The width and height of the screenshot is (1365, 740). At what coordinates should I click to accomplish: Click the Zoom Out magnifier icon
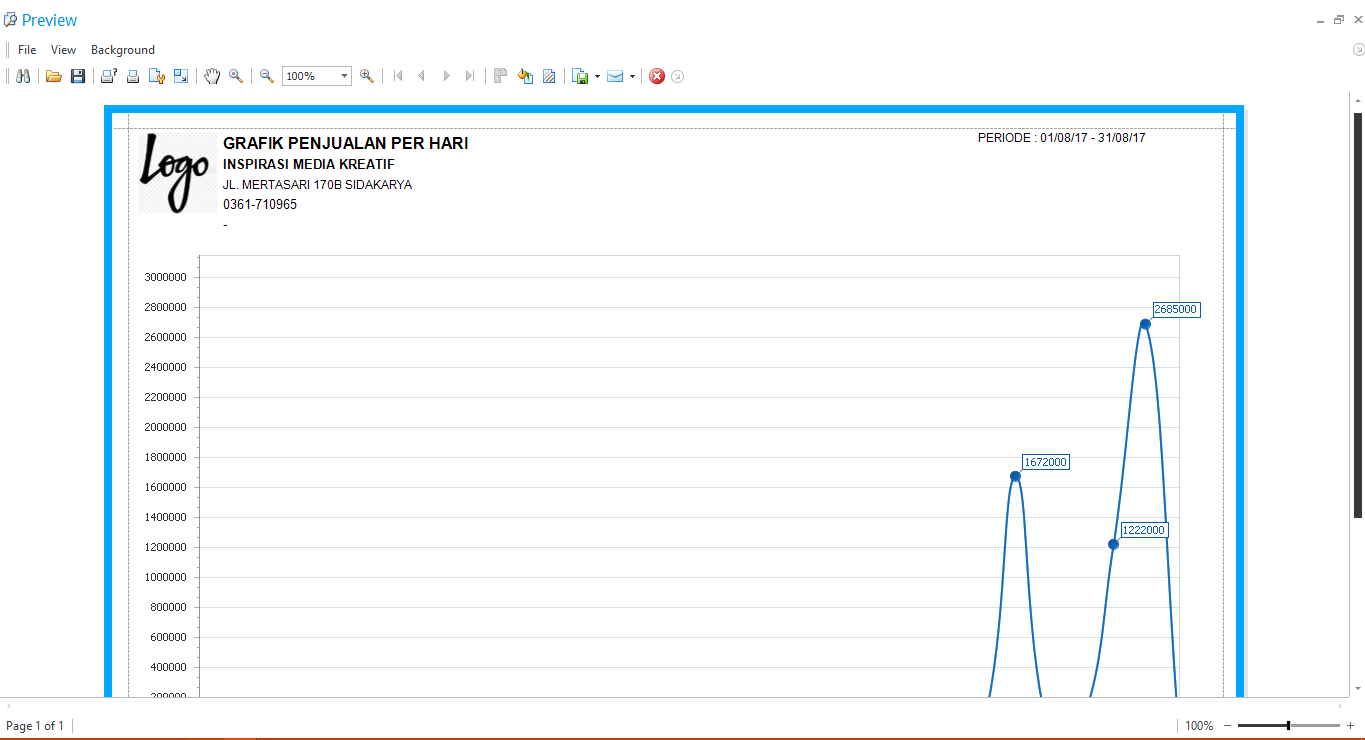point(267,76)
